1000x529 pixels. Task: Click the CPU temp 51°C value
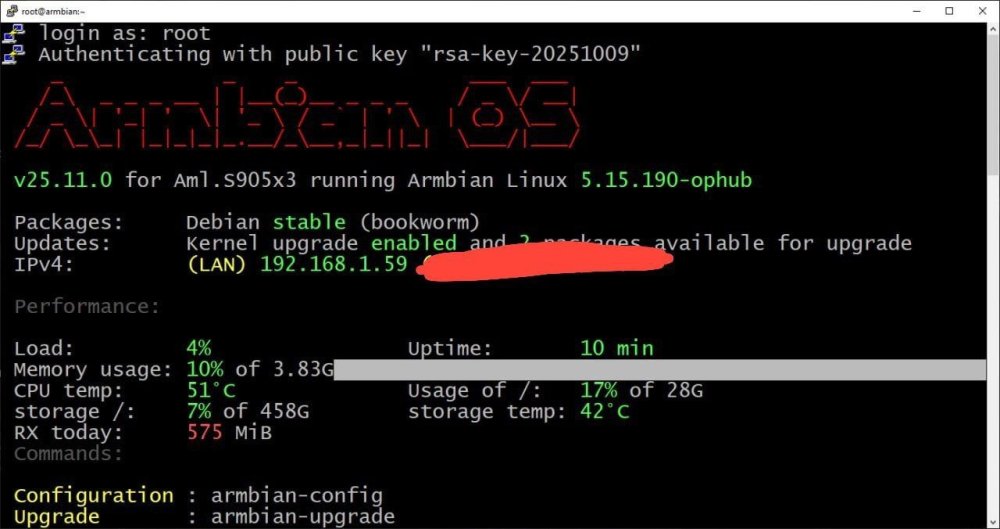coord(211,391)
